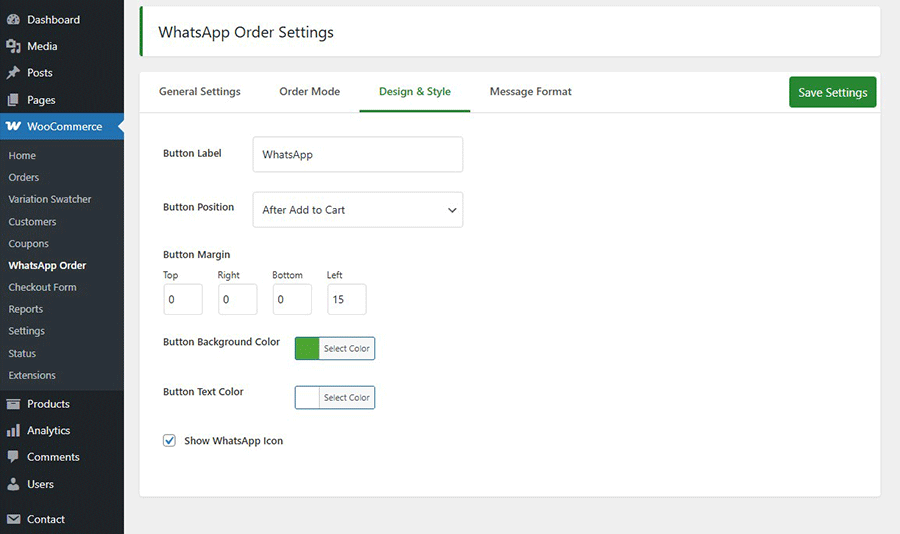The image size is (900, 534).
Task: Open Variation Swatcher submenu link
Action: point(50,199)
